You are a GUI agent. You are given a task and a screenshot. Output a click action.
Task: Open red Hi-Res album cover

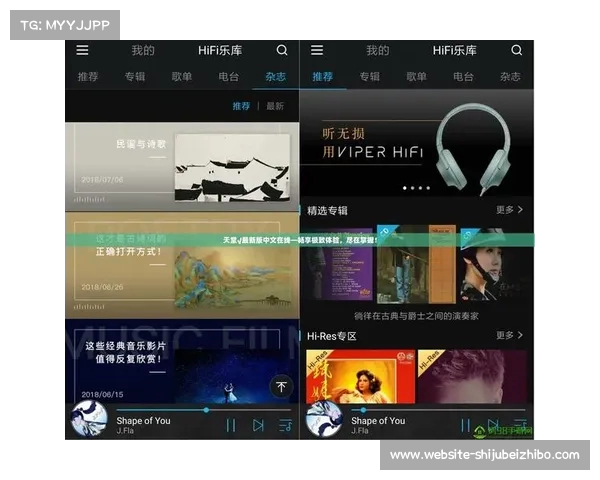coord(360,376)
